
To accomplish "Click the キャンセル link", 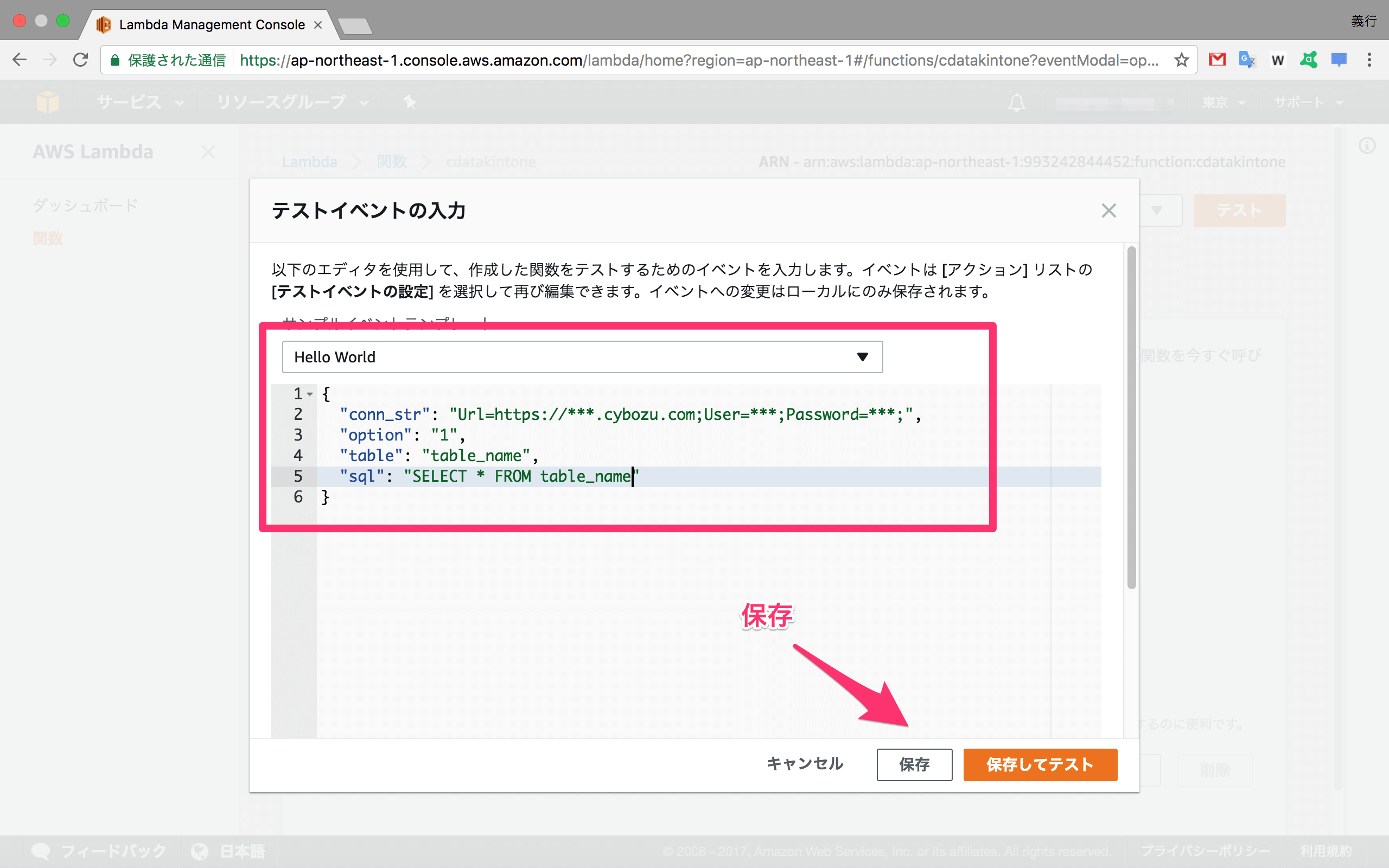I will (805, 763).
